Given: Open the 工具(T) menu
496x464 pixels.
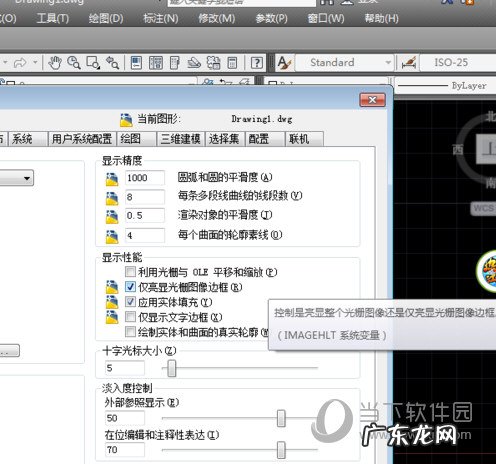Looking at the screenshot, I should [x=53, y=18].
